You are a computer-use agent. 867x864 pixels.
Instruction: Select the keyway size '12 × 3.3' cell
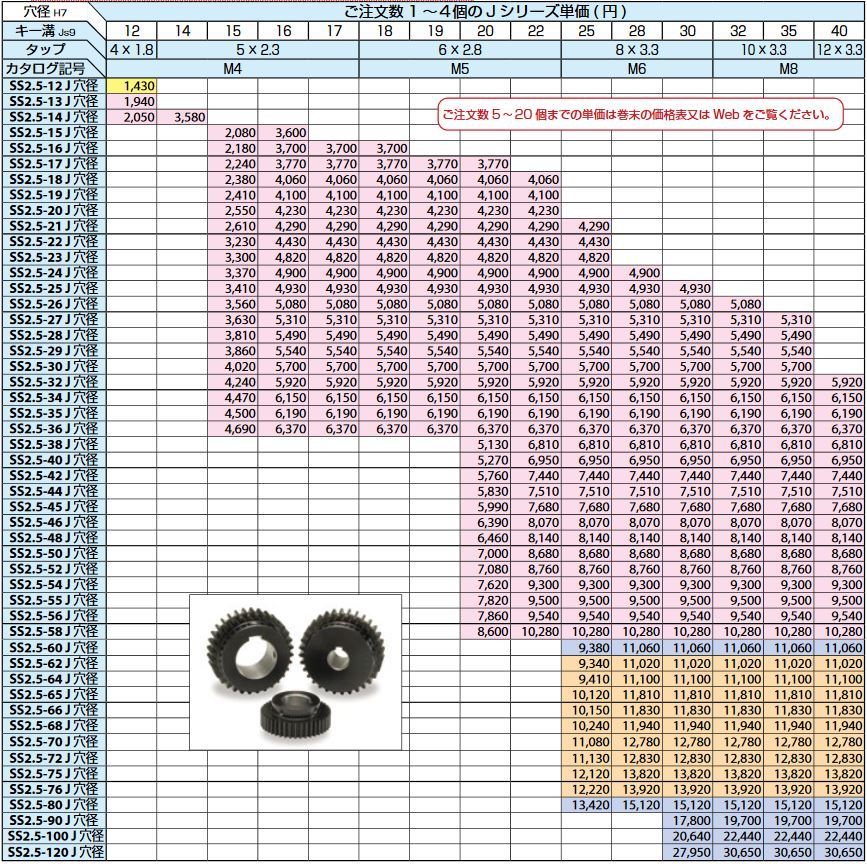[x=839, y=50]
